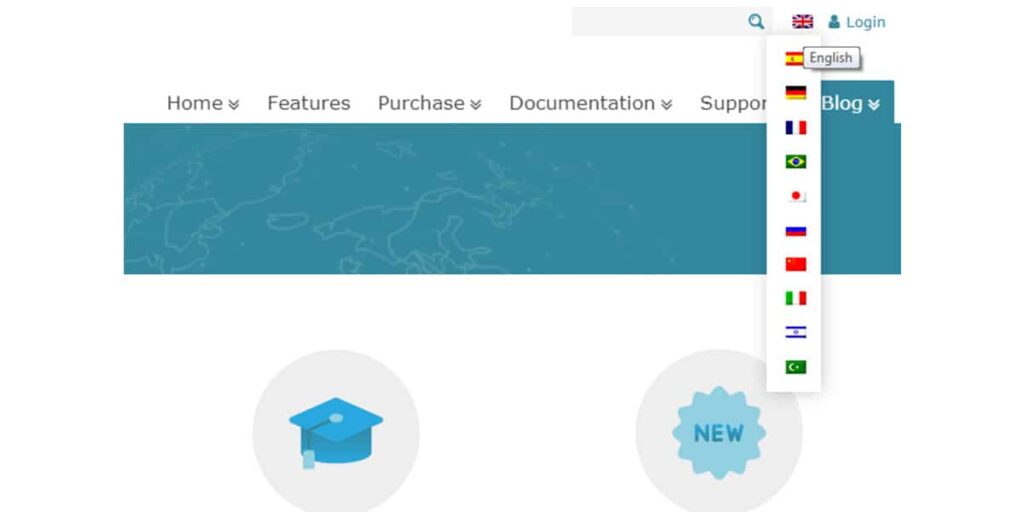
Task: Open the UK flag language selector
Action: click(803, 22)
